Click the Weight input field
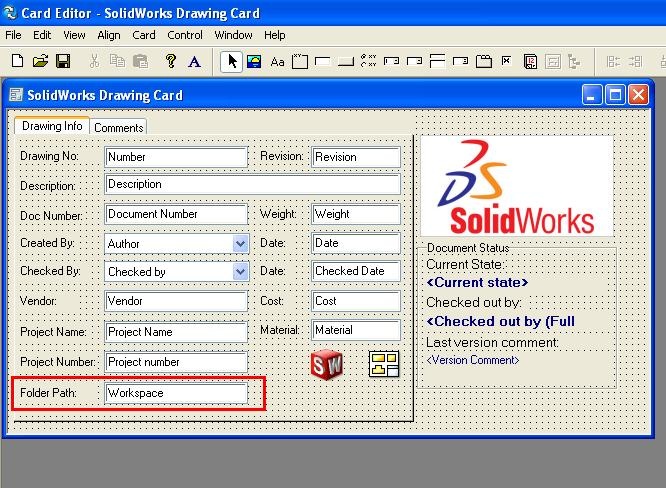This screenshot has height=488, width=666. (x=356, y=214)
